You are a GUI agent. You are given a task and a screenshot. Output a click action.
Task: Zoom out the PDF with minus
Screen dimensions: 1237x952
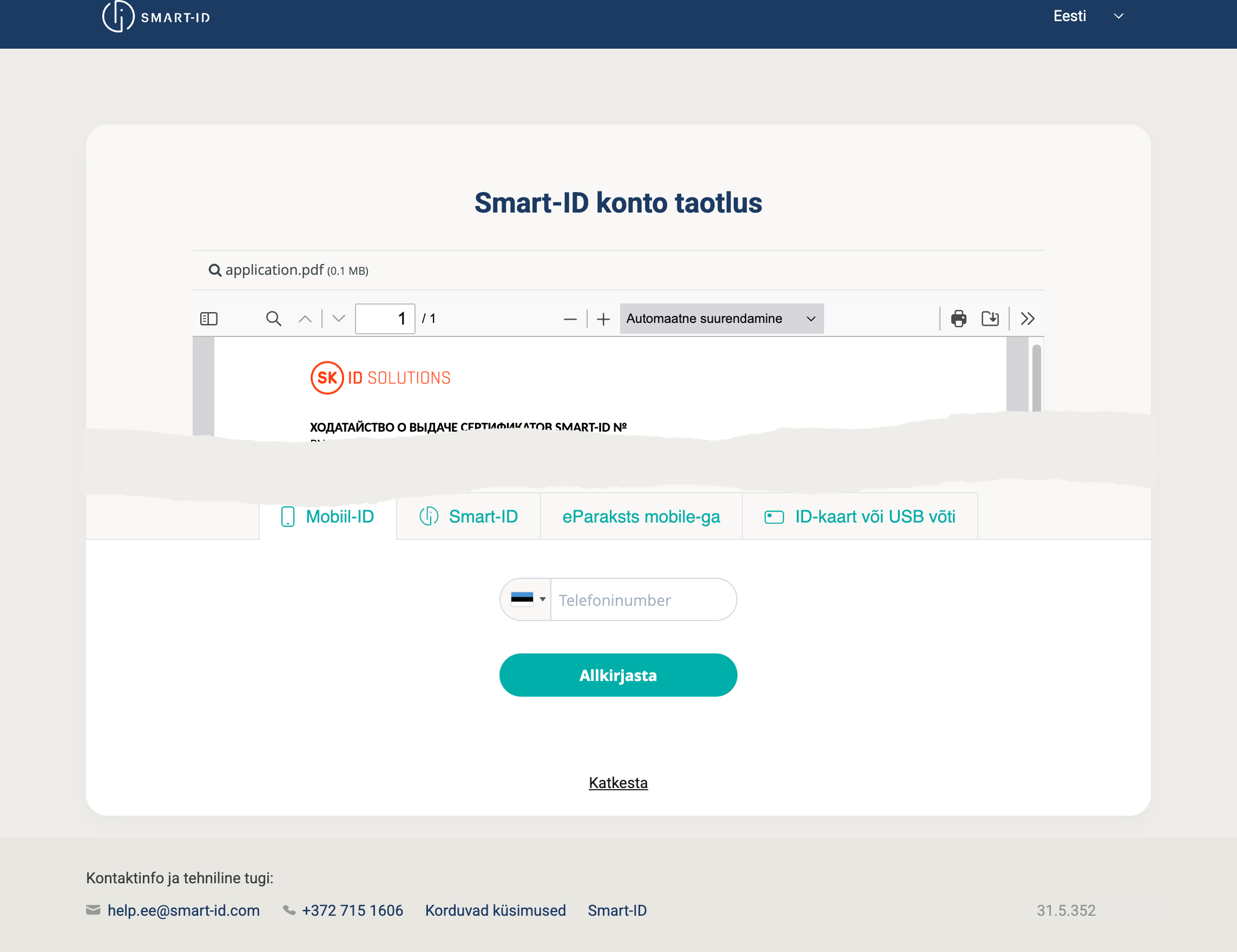point(570,320)
